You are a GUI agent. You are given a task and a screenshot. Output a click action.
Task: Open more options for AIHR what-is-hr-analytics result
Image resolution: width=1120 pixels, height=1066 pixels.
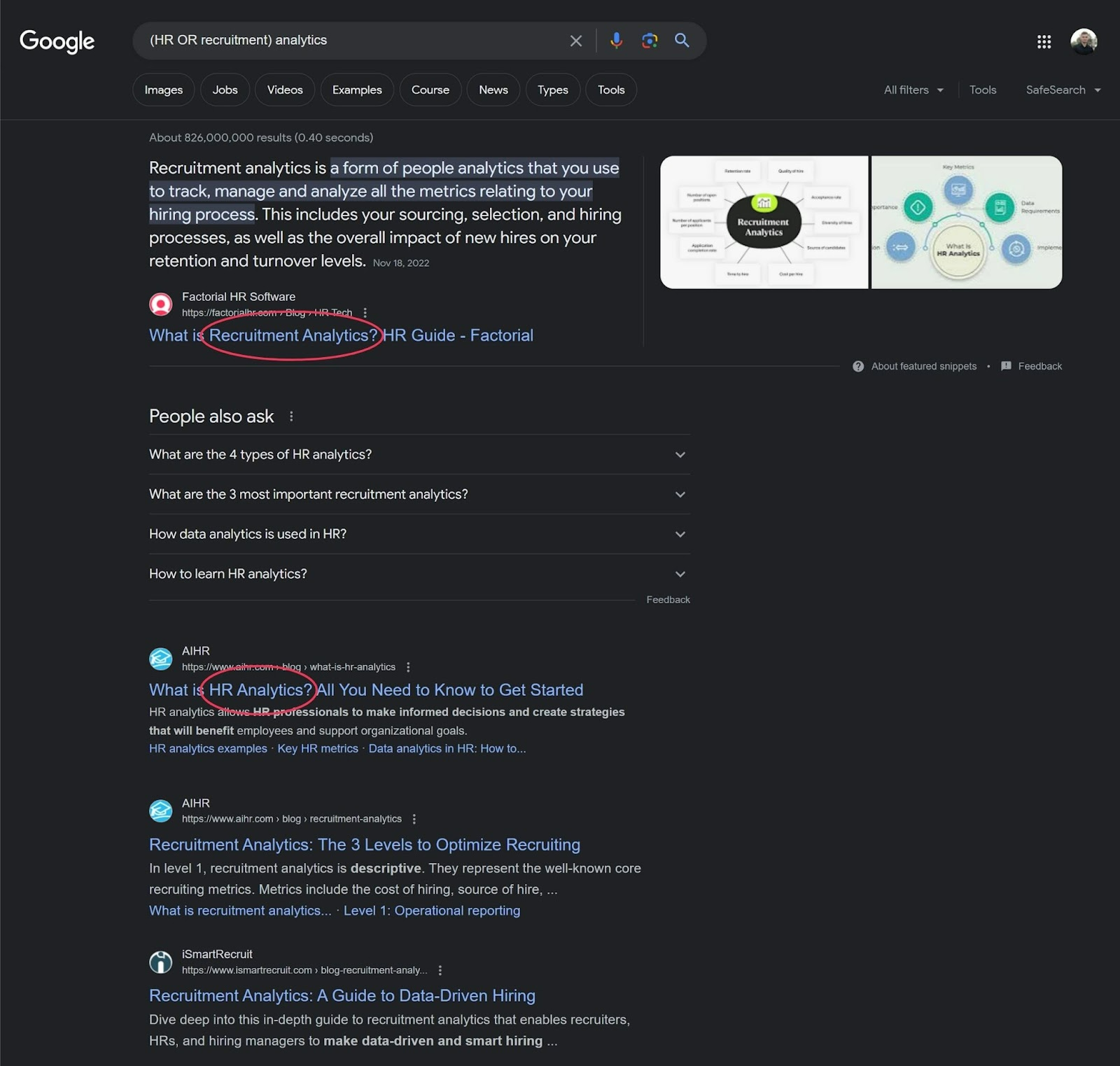[408, 667]
